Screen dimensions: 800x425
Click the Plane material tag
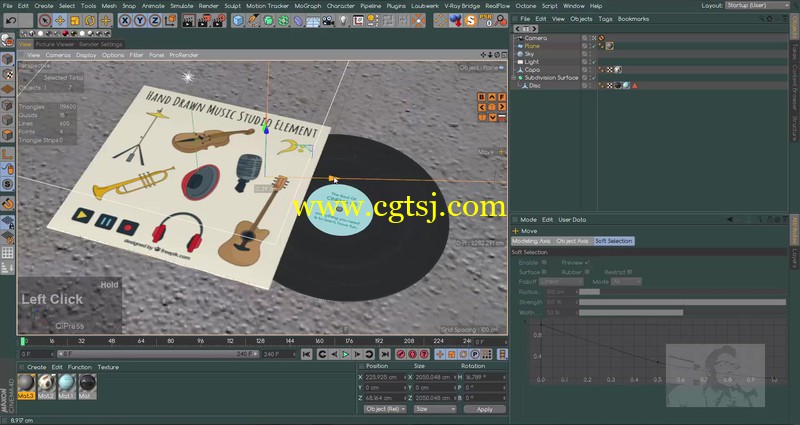pyautogui.click(x=609, y=46)
